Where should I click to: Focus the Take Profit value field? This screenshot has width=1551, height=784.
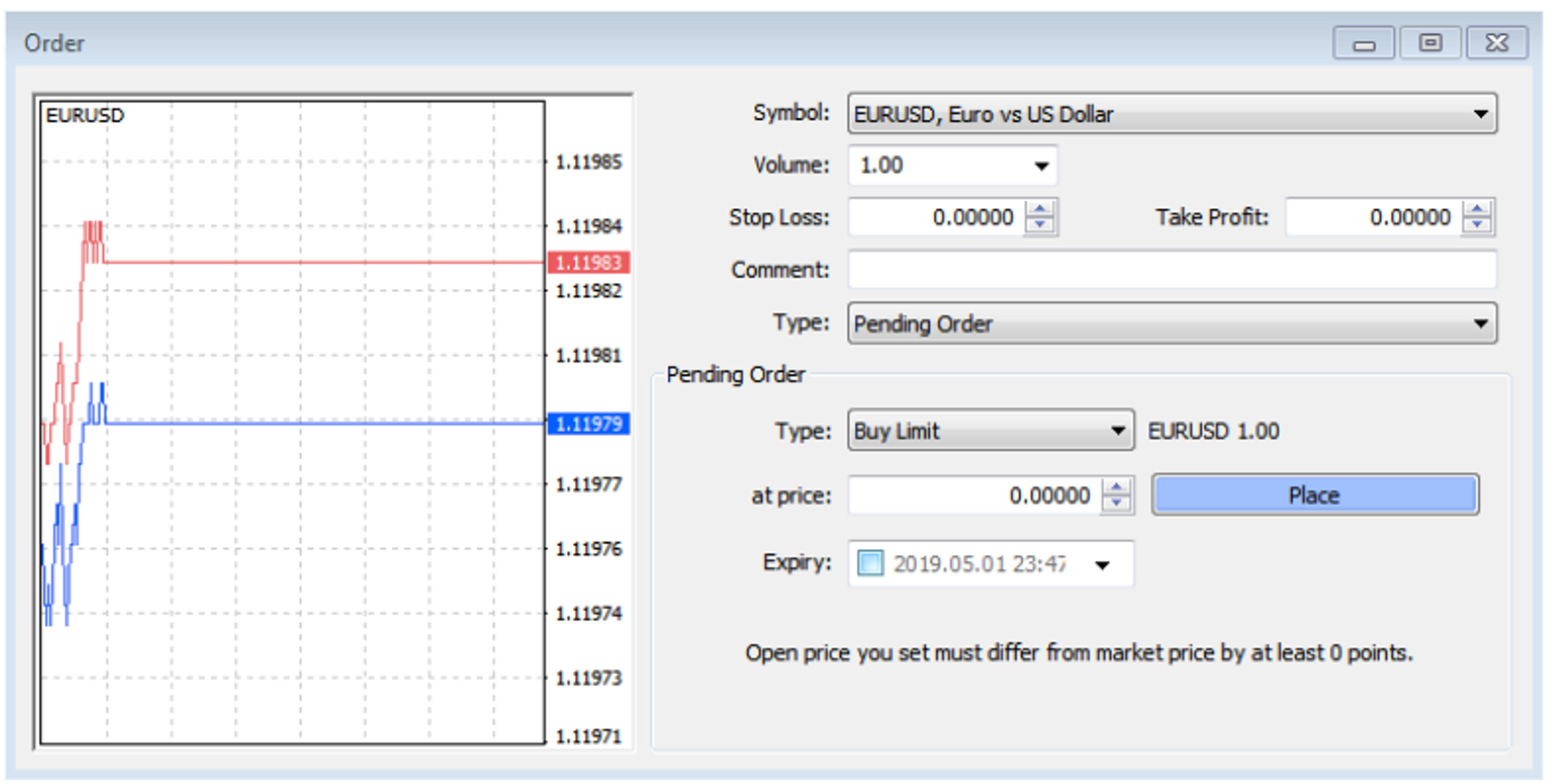[x=1373, y=217]
